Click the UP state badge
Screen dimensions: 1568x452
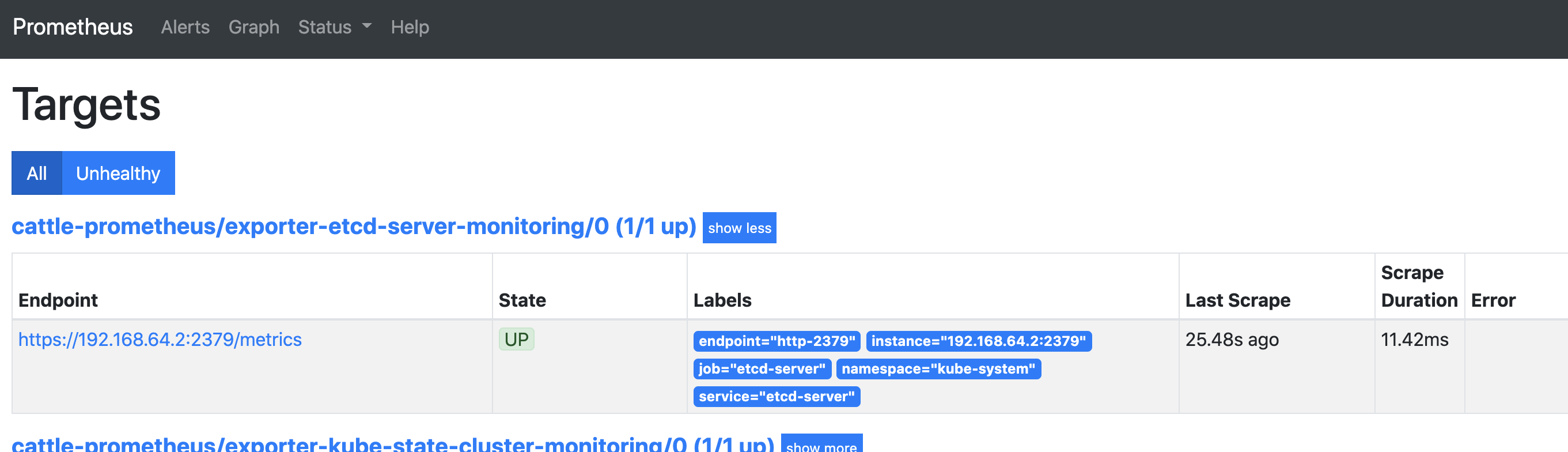[x=516, y=340]
